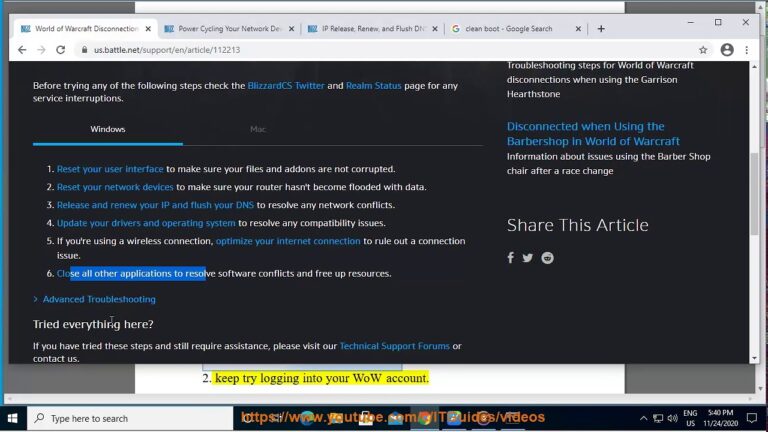Viewport: 768px width, 432px height.
Task: Share article on Reddit
Action: [x=548, y=258]
